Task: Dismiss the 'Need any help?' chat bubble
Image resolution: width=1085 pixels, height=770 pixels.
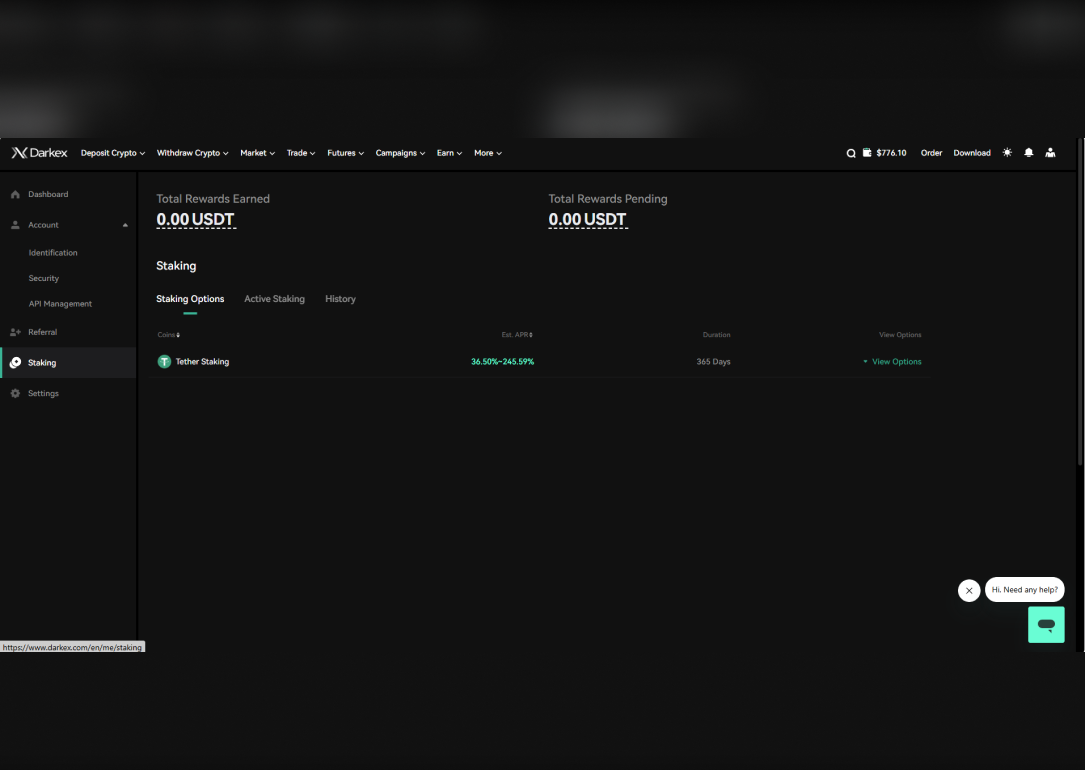Action: point(969,590)
